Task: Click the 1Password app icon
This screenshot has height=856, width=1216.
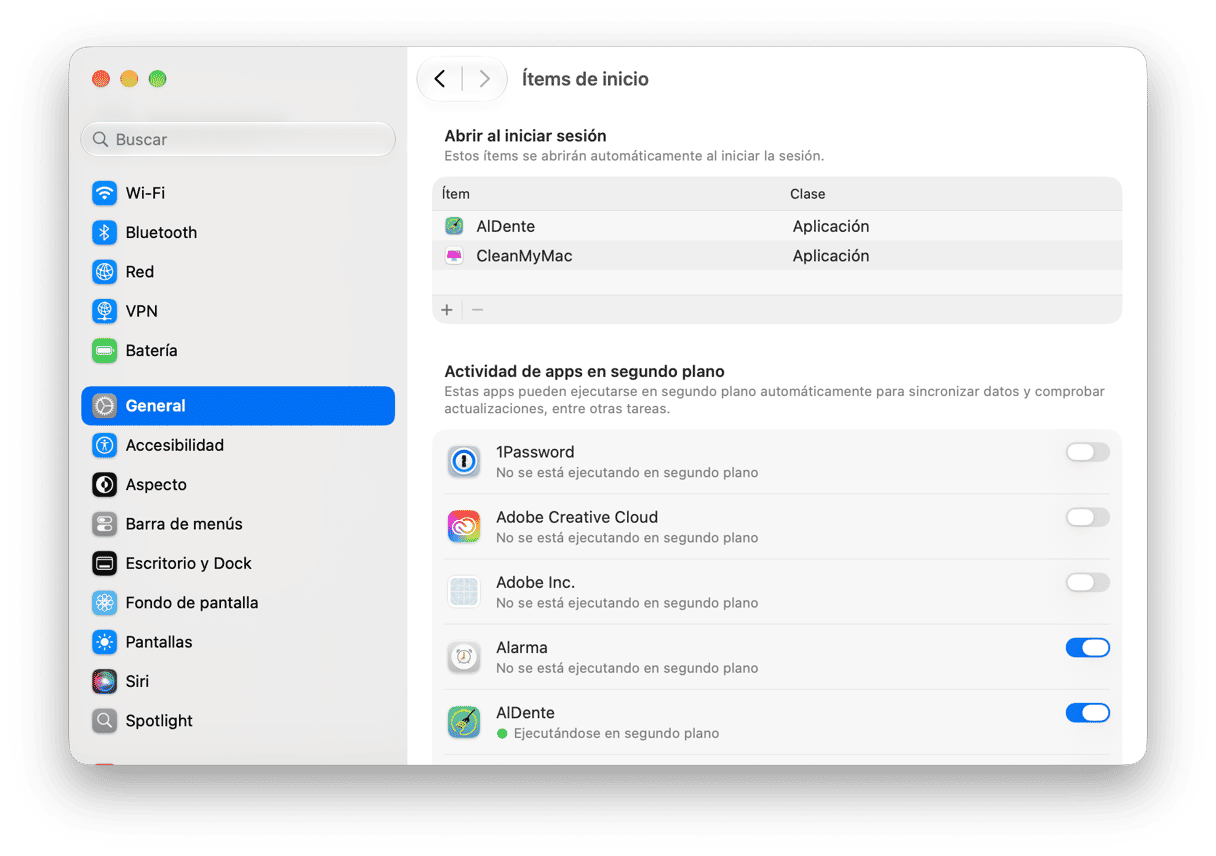Action: pyautogui.click(x=464, y=461)
